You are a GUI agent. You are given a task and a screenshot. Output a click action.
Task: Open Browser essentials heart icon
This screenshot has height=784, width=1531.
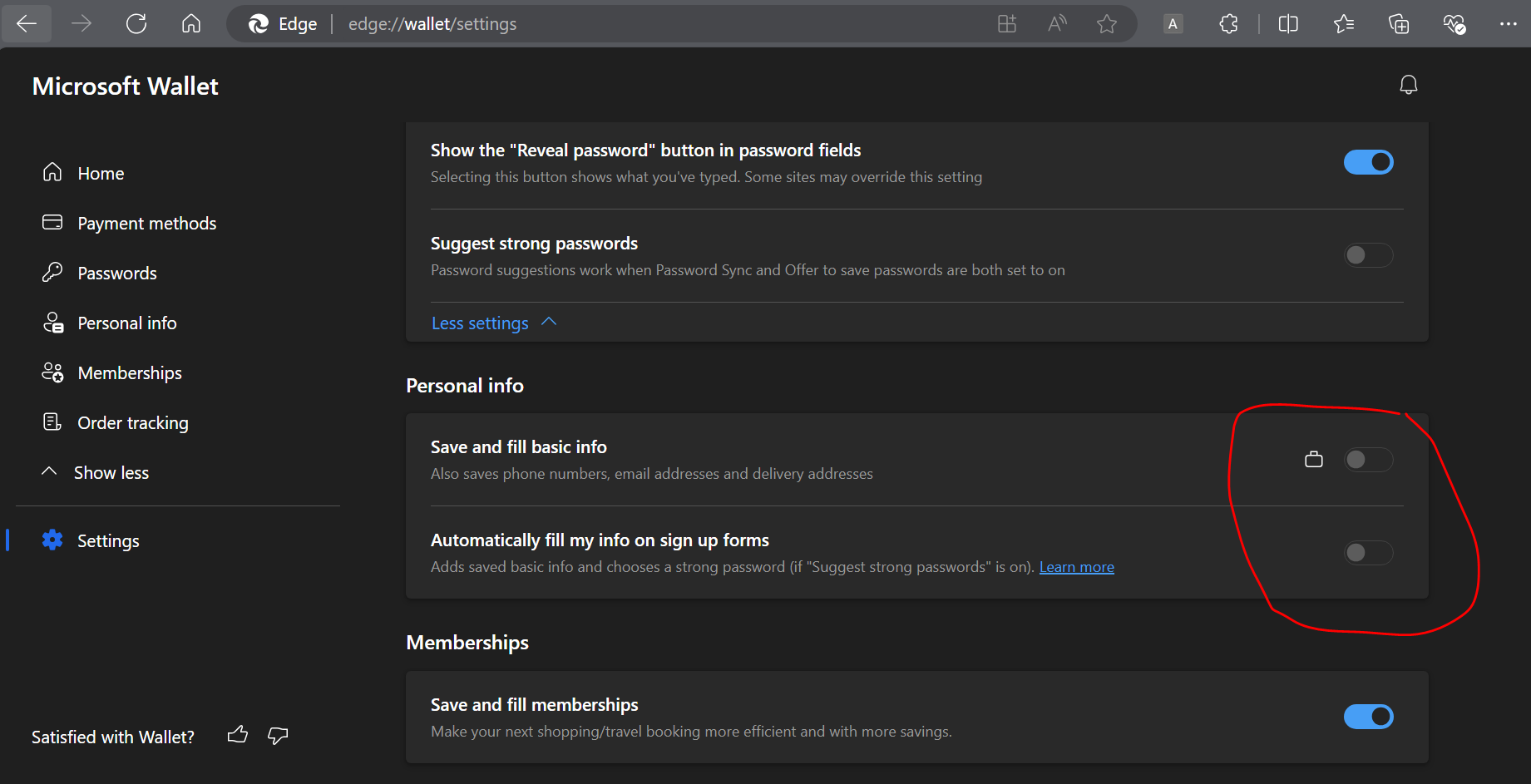pyautogui.click(x=1454, y=24)
